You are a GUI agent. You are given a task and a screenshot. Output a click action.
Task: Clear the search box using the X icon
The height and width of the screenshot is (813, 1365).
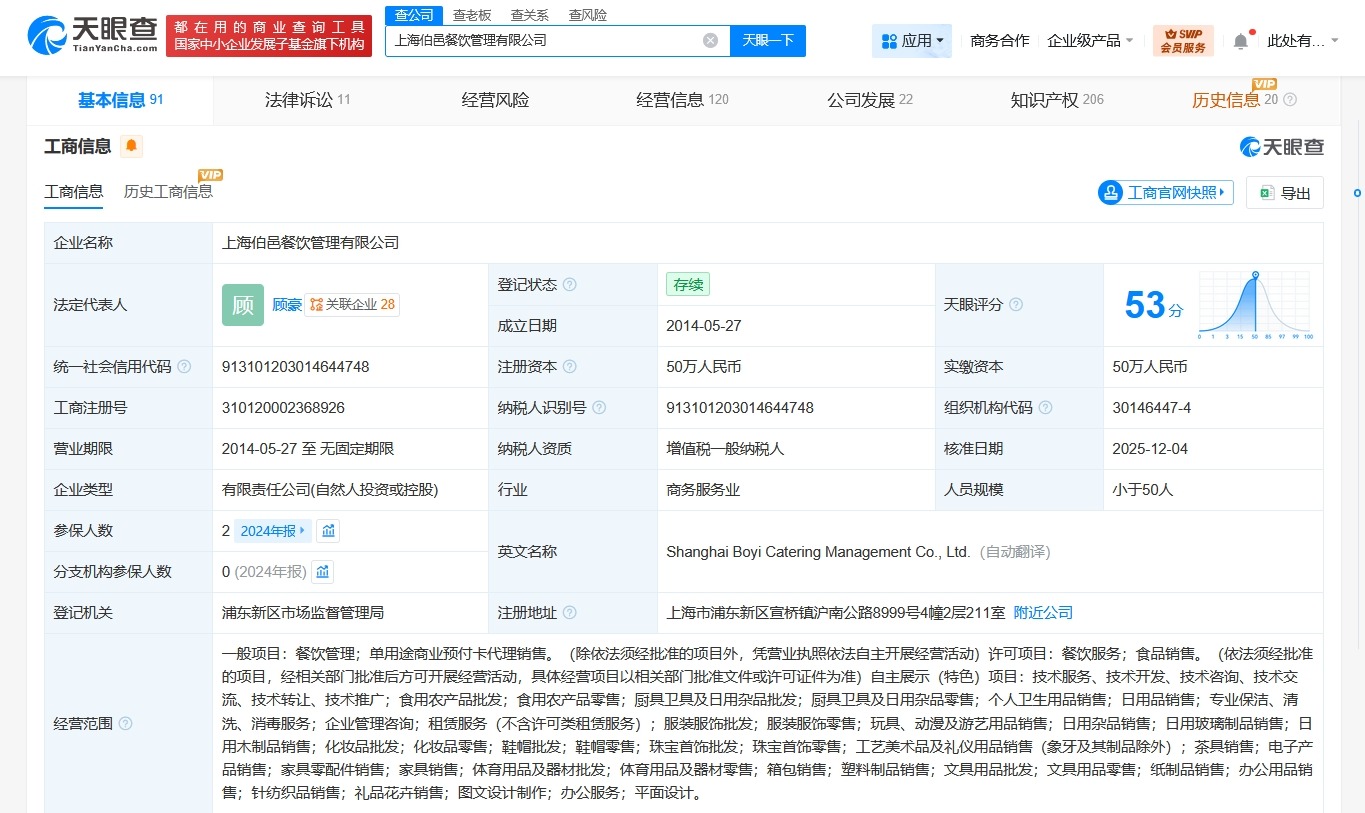pos(710,40)
